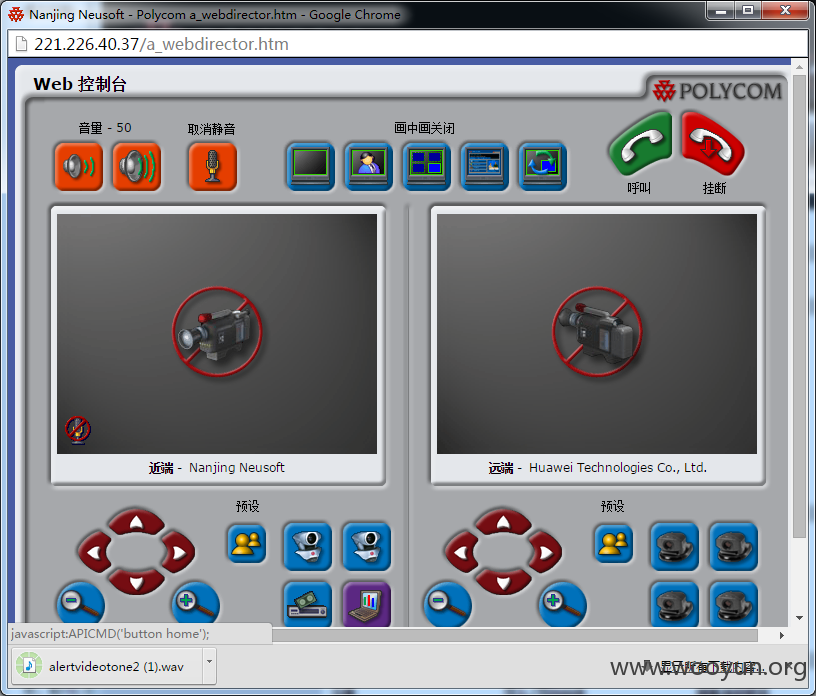The image size is (816, 696).
Task: Click the Web 控制台 heading
Action: pos(80,84)
